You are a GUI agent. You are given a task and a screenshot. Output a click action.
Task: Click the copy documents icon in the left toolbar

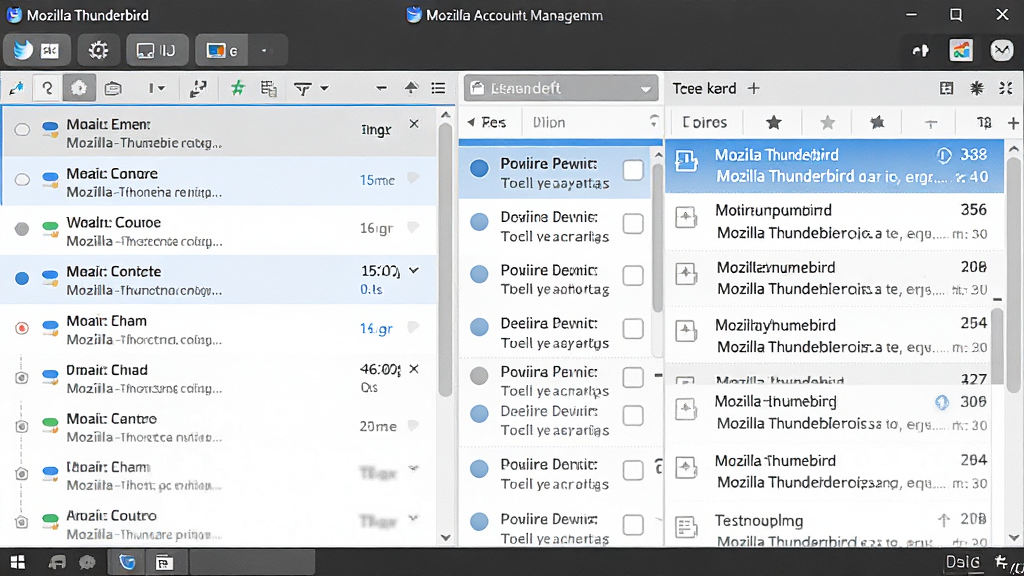[268, 88]
